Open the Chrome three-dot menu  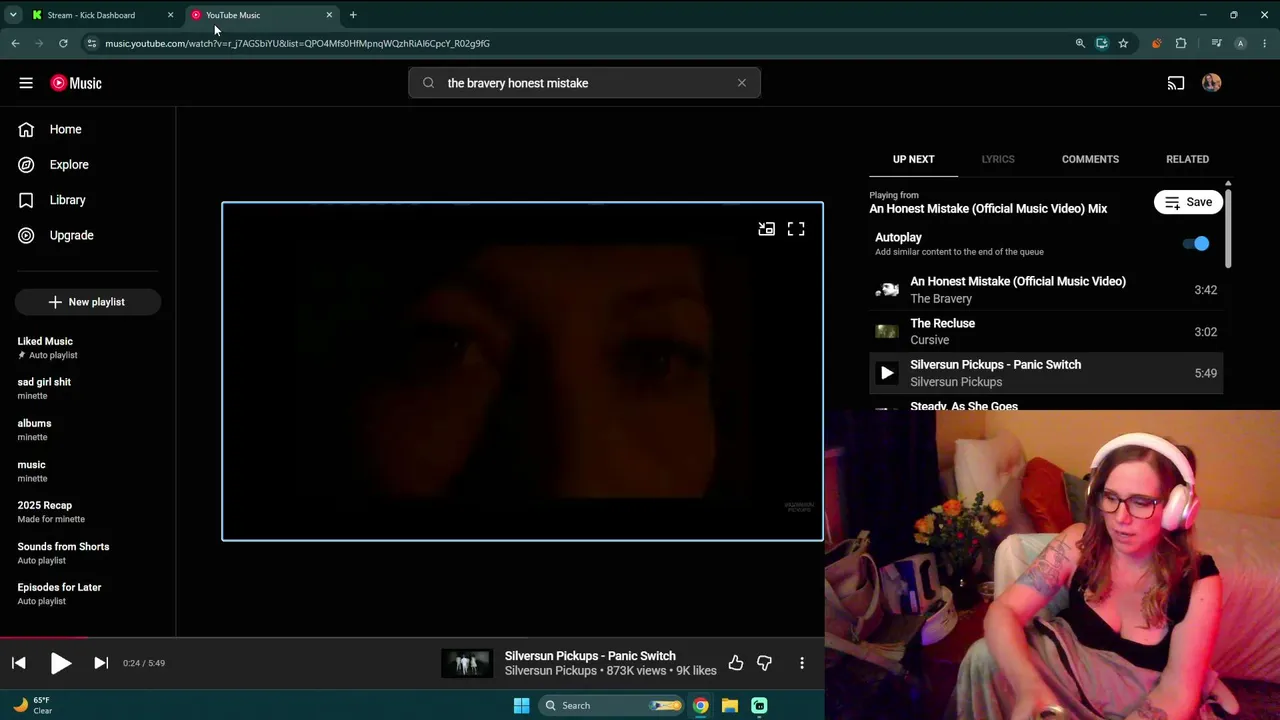[1265, 43]
